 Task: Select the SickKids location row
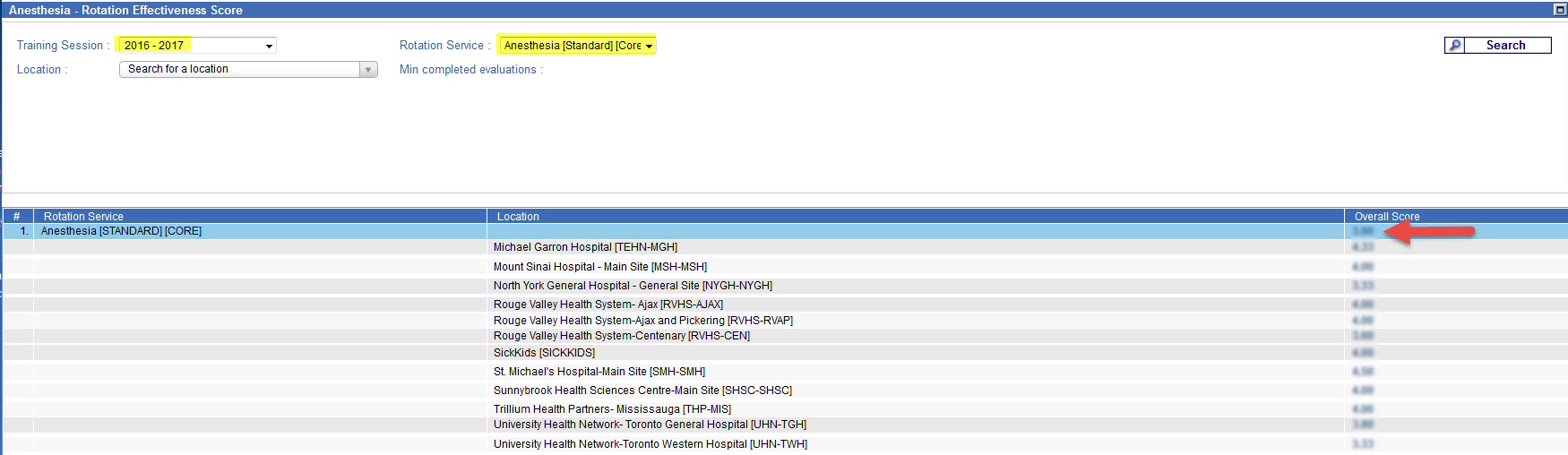[x=544, y=353]
